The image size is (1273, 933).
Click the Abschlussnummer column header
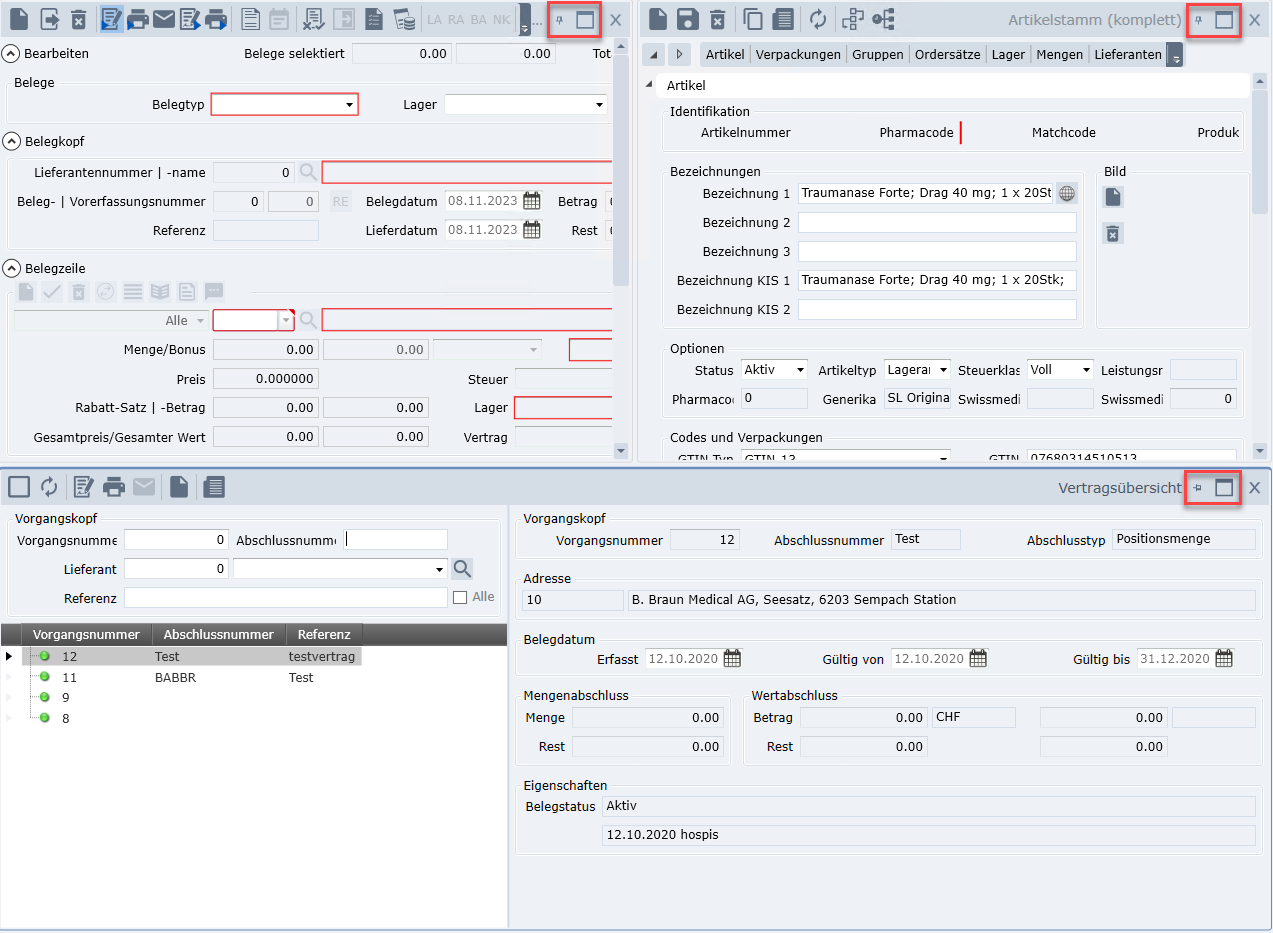[x=218, y=634]
